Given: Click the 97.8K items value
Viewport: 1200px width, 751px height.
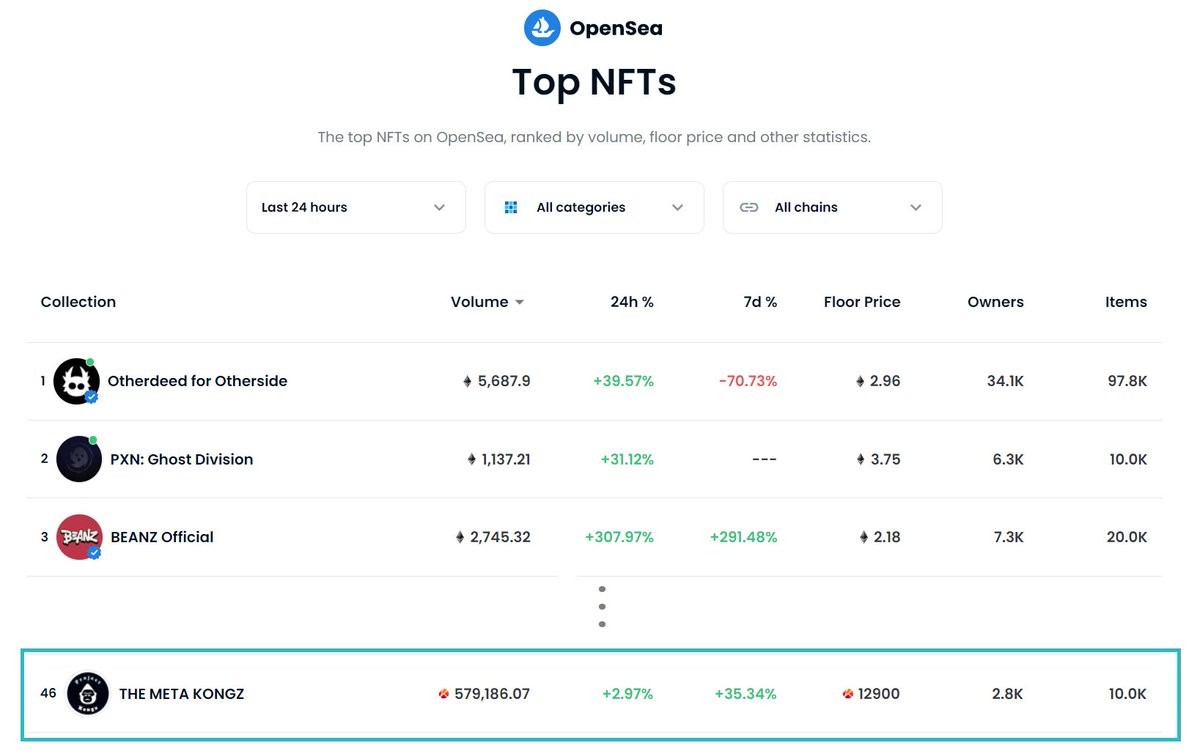Looking at the screenshot, I should pyautogui.click(x=1127, y=381).
